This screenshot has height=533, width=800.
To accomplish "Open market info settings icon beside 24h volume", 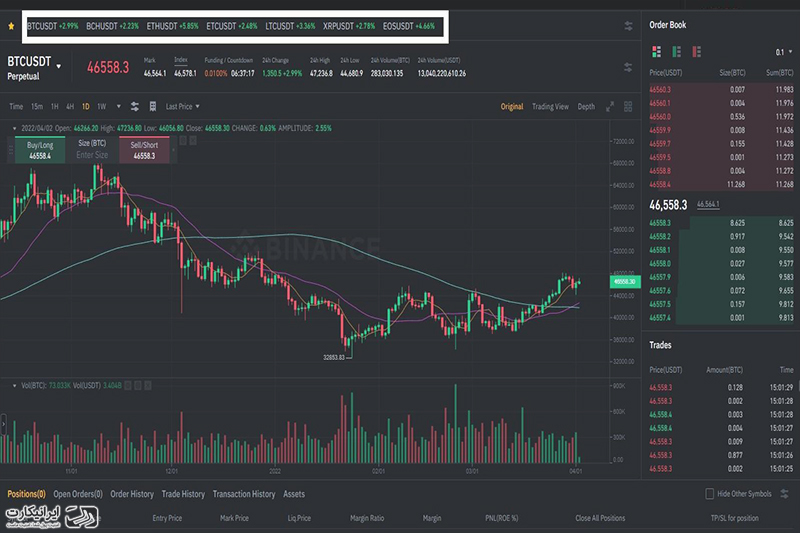I will coord(628,67).
